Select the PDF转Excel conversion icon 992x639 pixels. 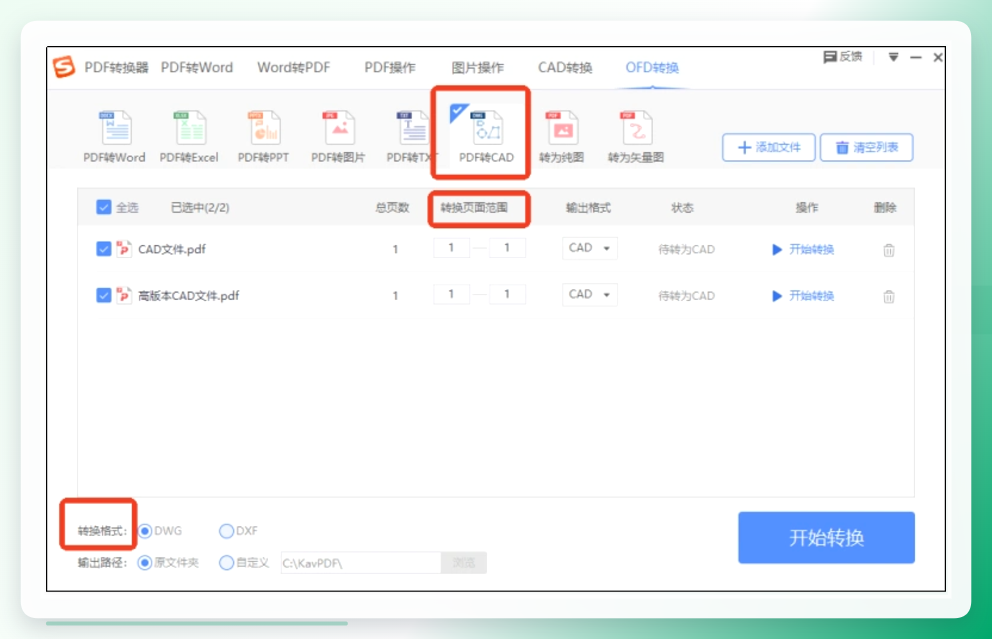click(x=189, y=136)
